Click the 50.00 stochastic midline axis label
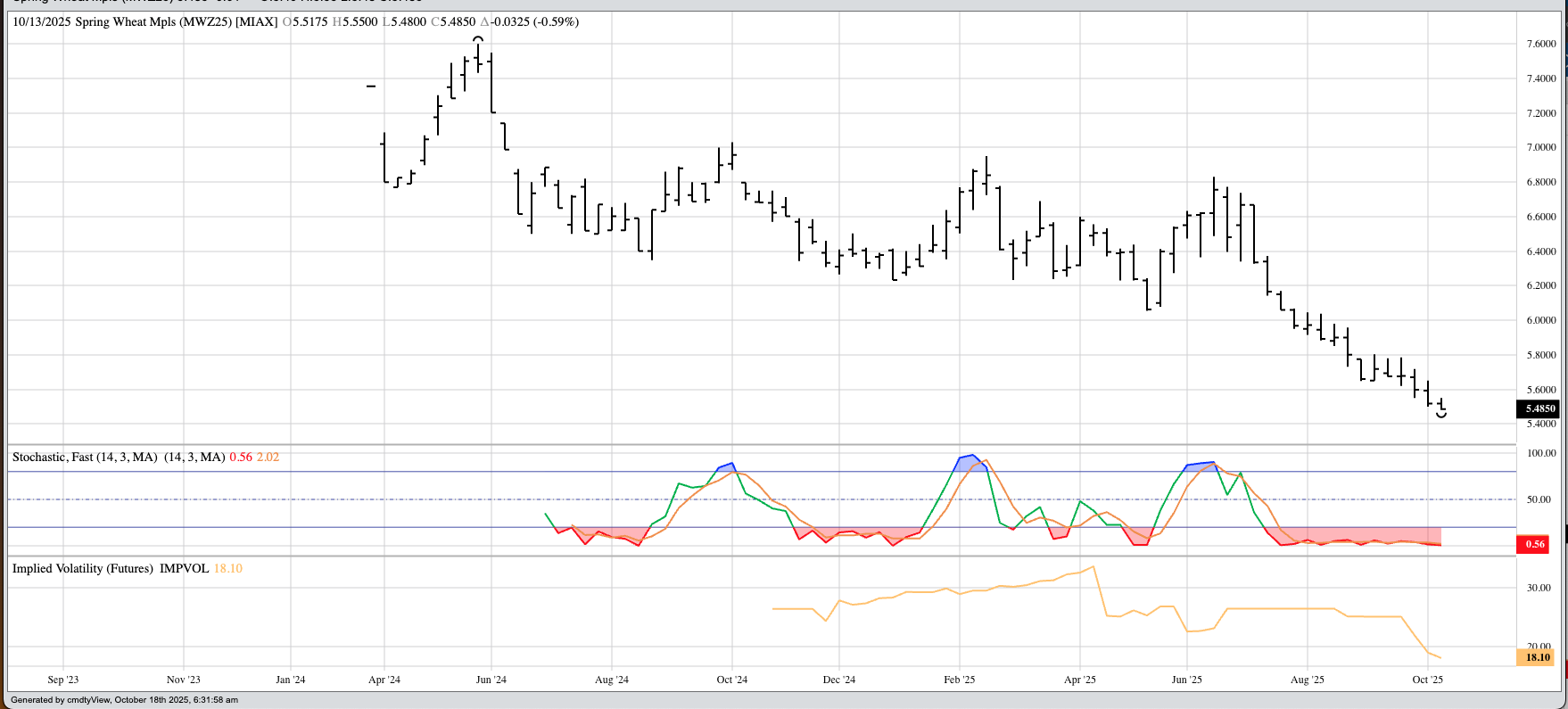The height and width of the screenshot is (709, 1568). [x=1539, y=499]
